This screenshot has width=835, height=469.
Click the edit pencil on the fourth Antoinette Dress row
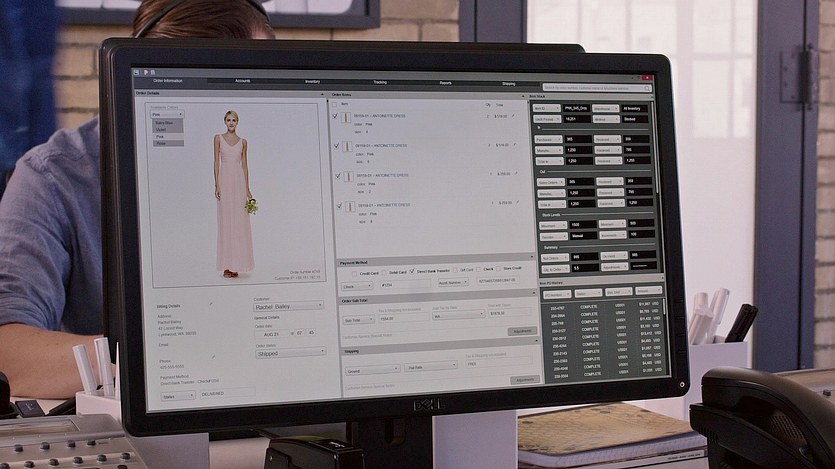point(518,202)
